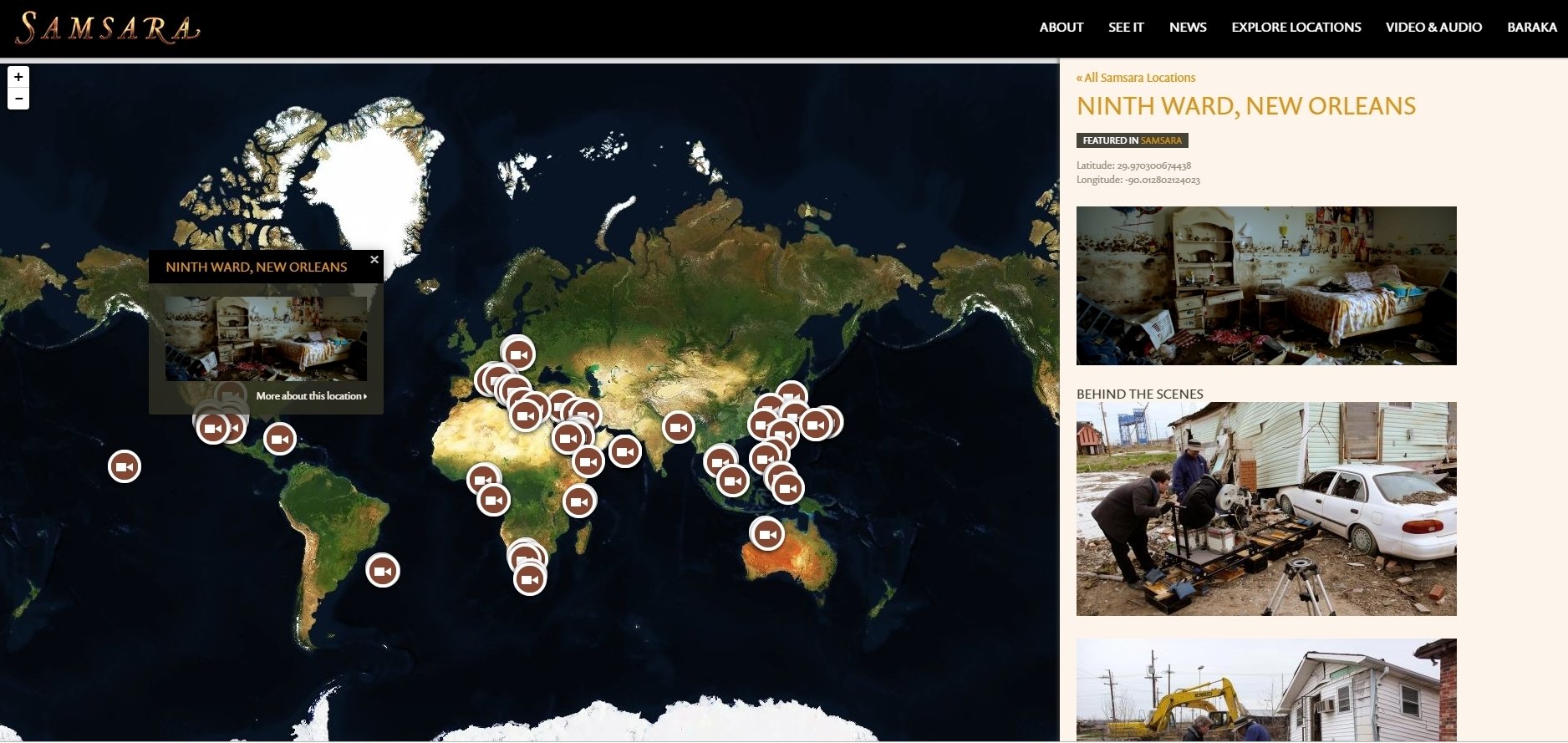This screenshot has width=1568, height=743.
Task: Select the camera marker in northern South America
Action: pyautogui.click(x=280, y=439)
